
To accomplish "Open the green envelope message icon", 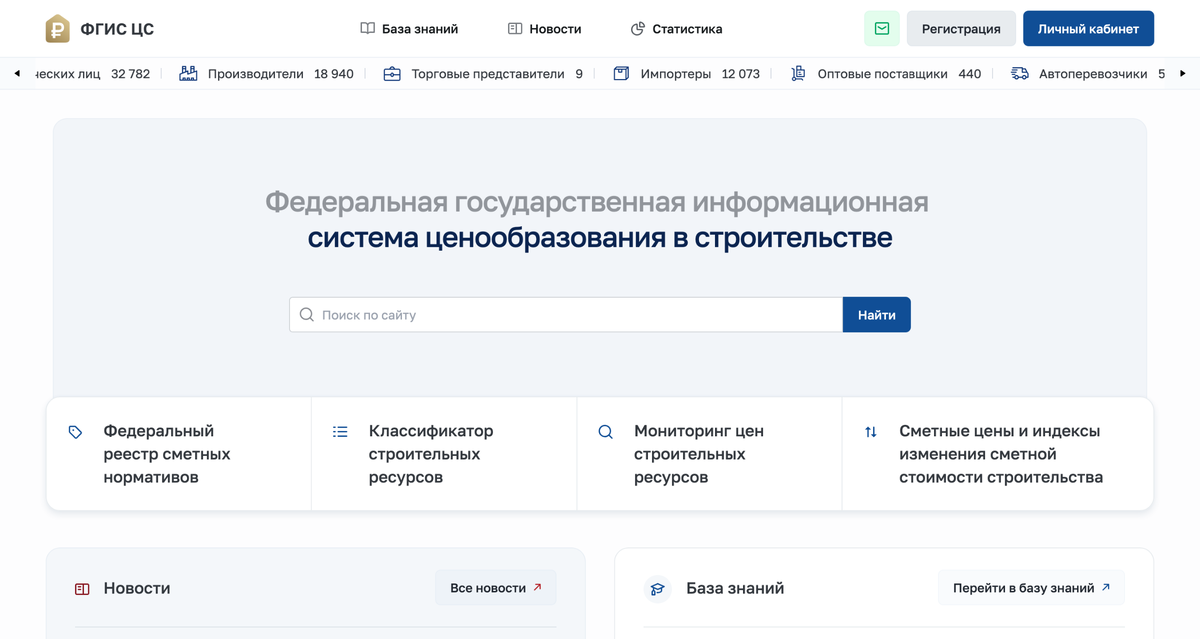I will (881, 28).
